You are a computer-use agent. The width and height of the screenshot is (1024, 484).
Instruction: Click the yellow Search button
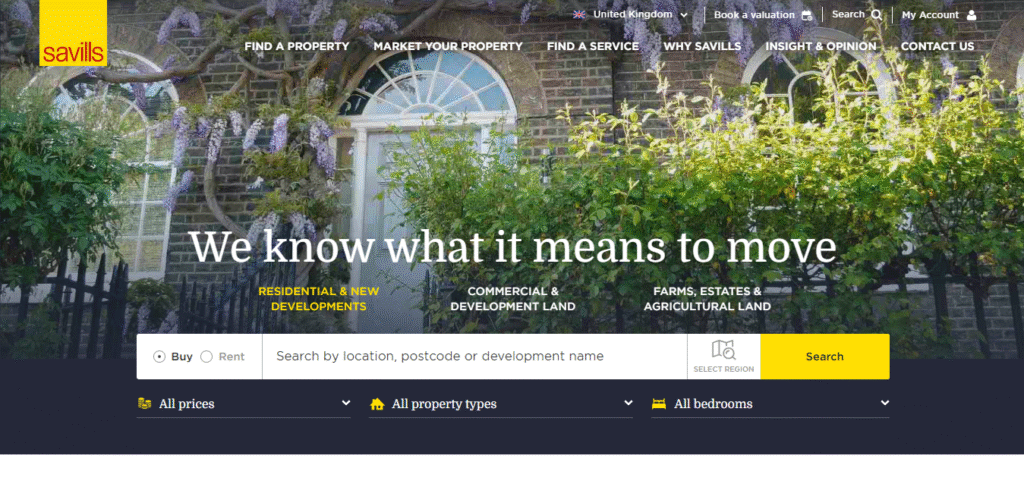click(825, 357)
